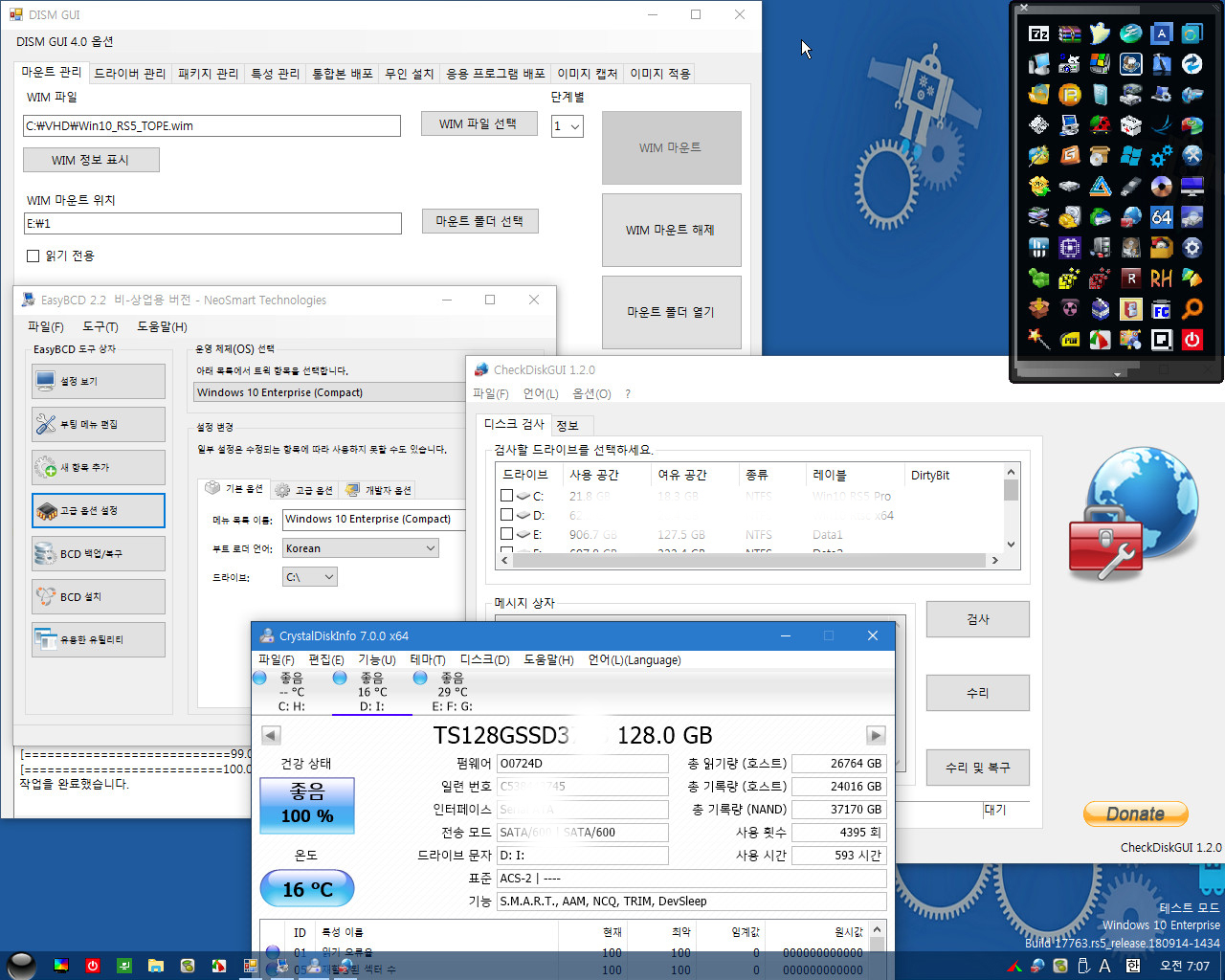Open 부팅 메뉴 편집 in EasyBCD toolbox

tap(99, 424)
